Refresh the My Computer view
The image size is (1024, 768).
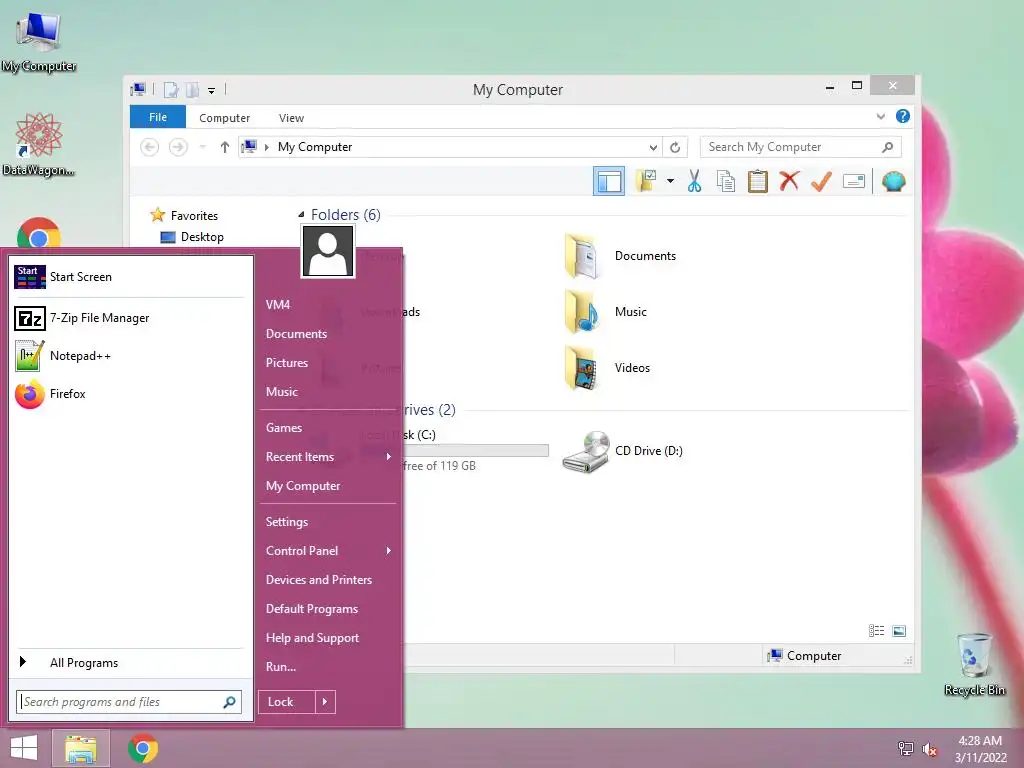tap(675, 148)
